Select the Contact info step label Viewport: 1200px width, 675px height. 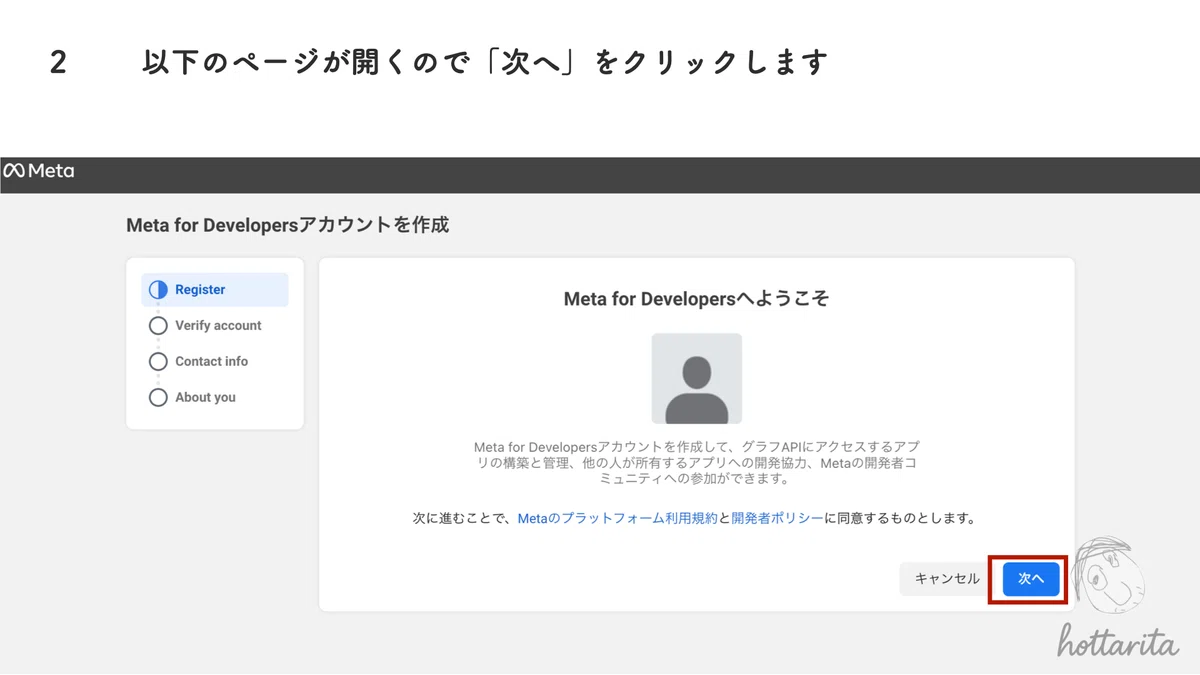[x=211, y=362]
